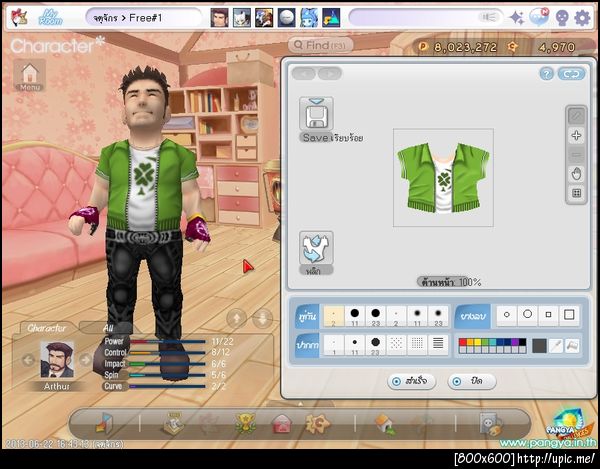Toggle the grid tool icon
600x469 pixels.
pos(576,193)
